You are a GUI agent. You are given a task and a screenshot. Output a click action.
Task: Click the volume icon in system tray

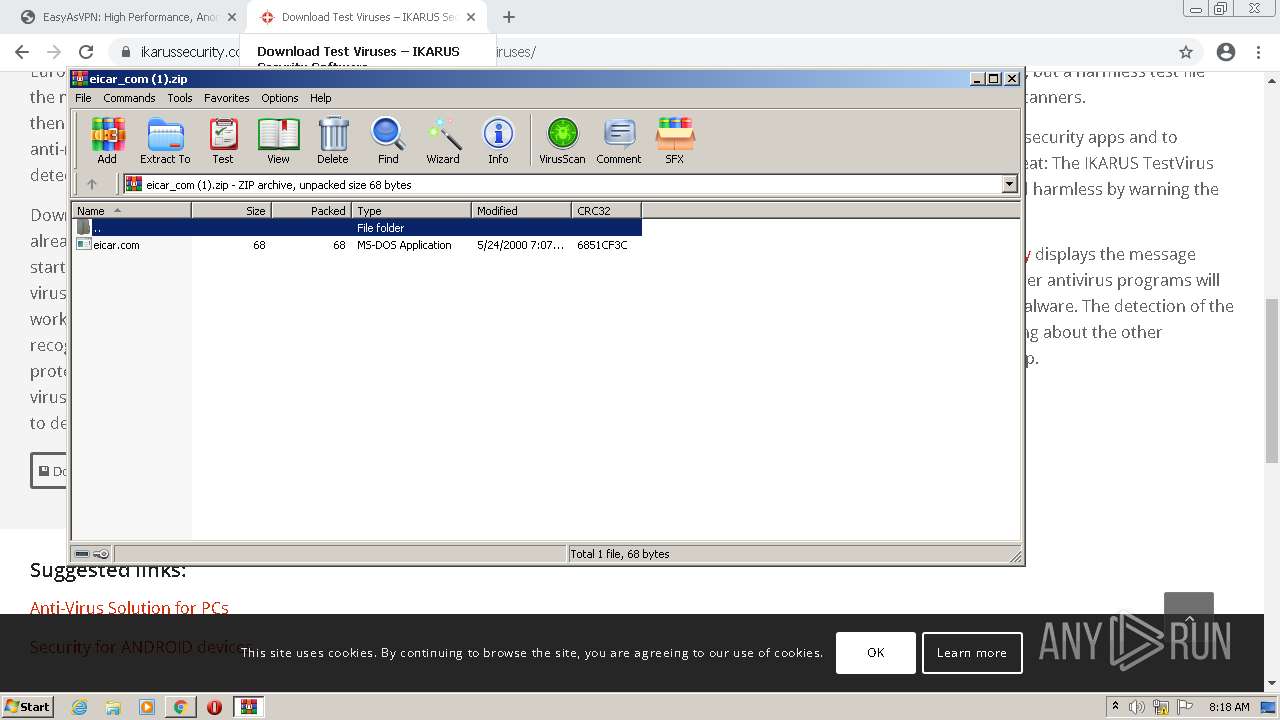click(1137, 707)
